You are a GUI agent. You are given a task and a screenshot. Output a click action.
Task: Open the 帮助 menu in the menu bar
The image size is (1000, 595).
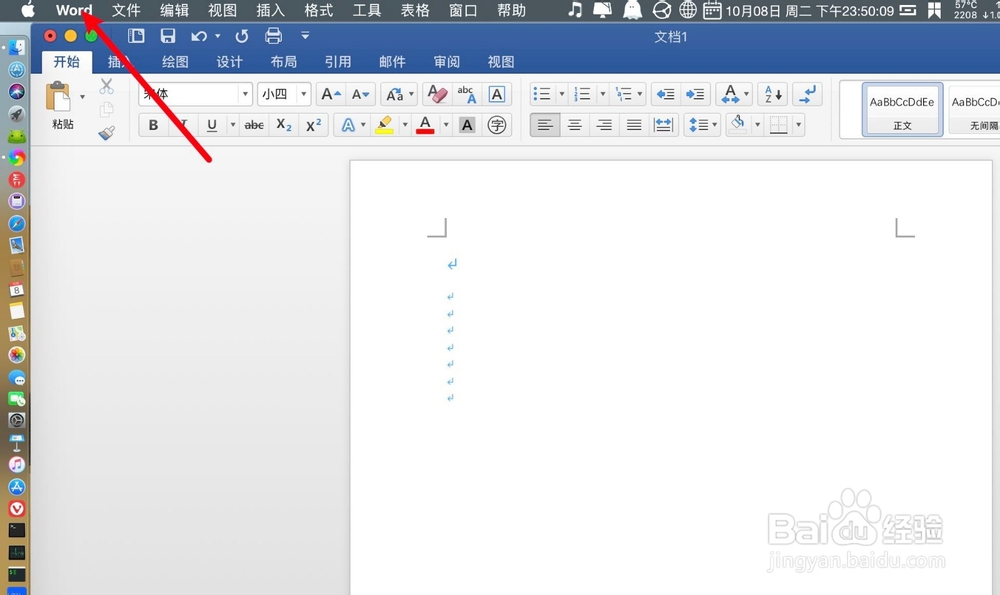511,10
